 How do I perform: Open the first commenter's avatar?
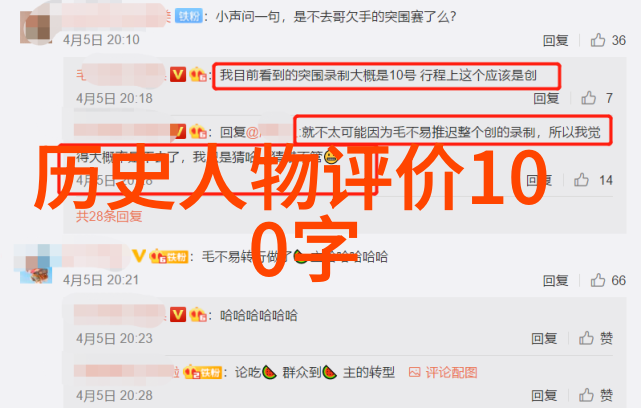pos(36,27)
